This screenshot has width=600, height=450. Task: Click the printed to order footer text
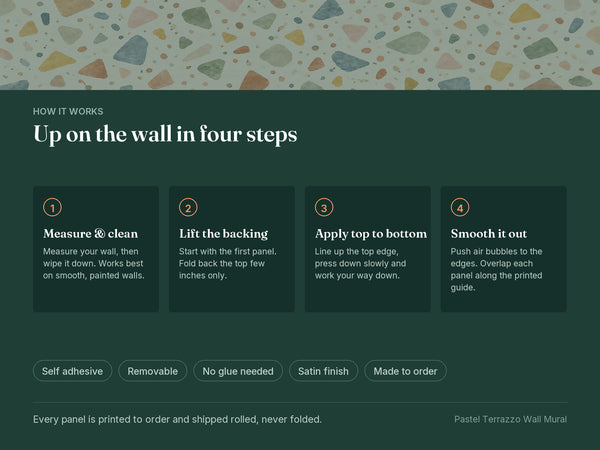177,419
